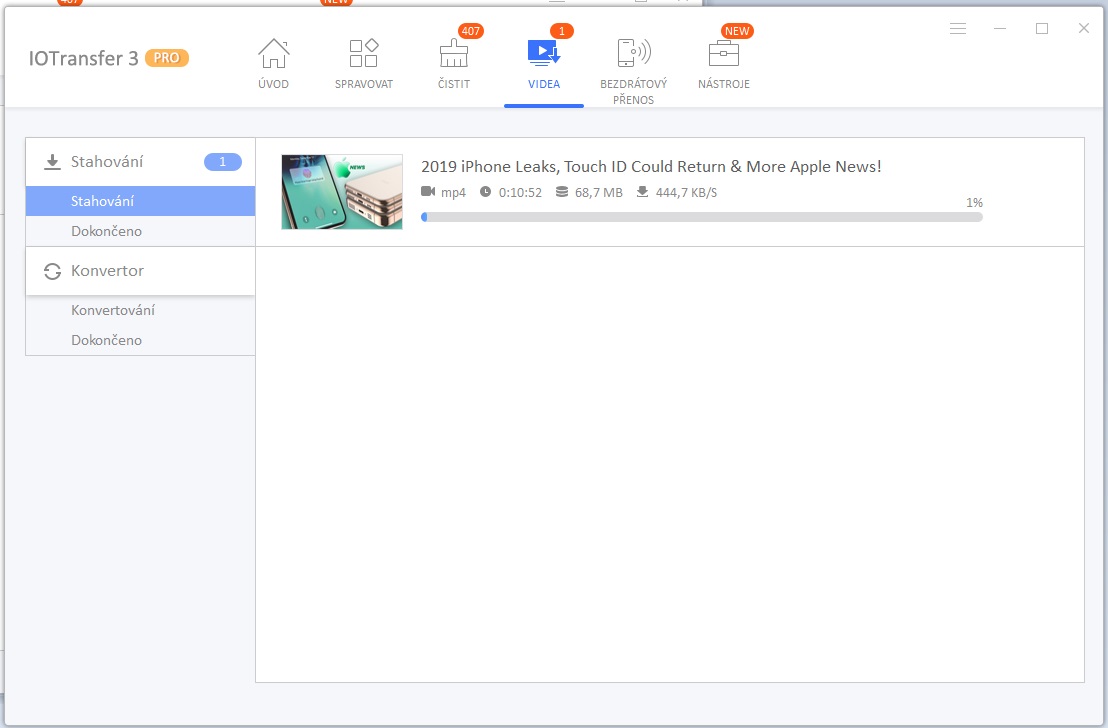Expand the Konvertor section header
This screenshot has height=728, width=1108.
pos(141,271)
